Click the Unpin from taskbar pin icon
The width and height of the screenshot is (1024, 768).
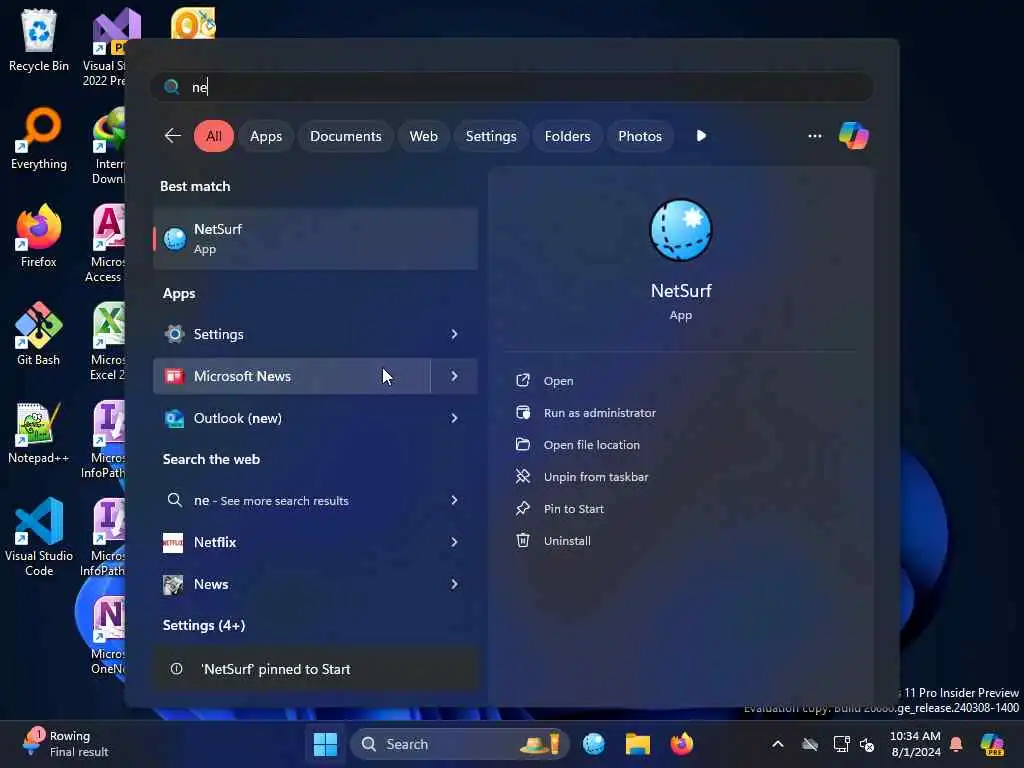pos(523,476)
